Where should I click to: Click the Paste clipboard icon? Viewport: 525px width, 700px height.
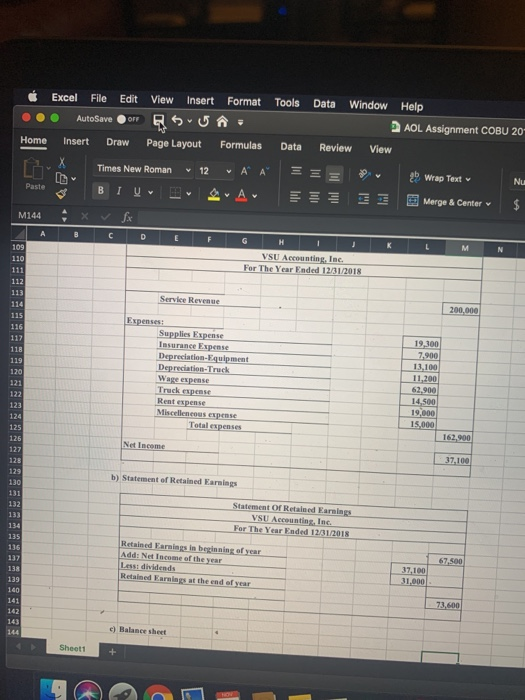point(33,168)
